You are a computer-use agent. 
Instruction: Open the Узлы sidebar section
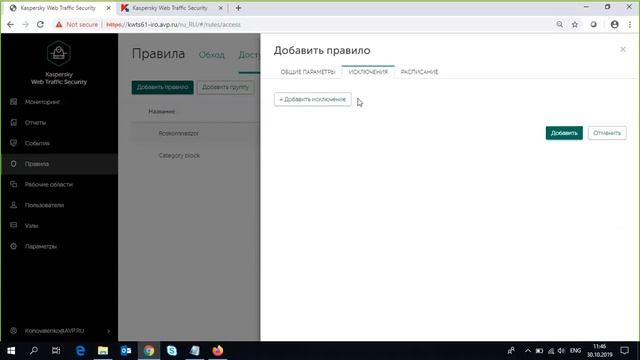click(x=31, y=226)
